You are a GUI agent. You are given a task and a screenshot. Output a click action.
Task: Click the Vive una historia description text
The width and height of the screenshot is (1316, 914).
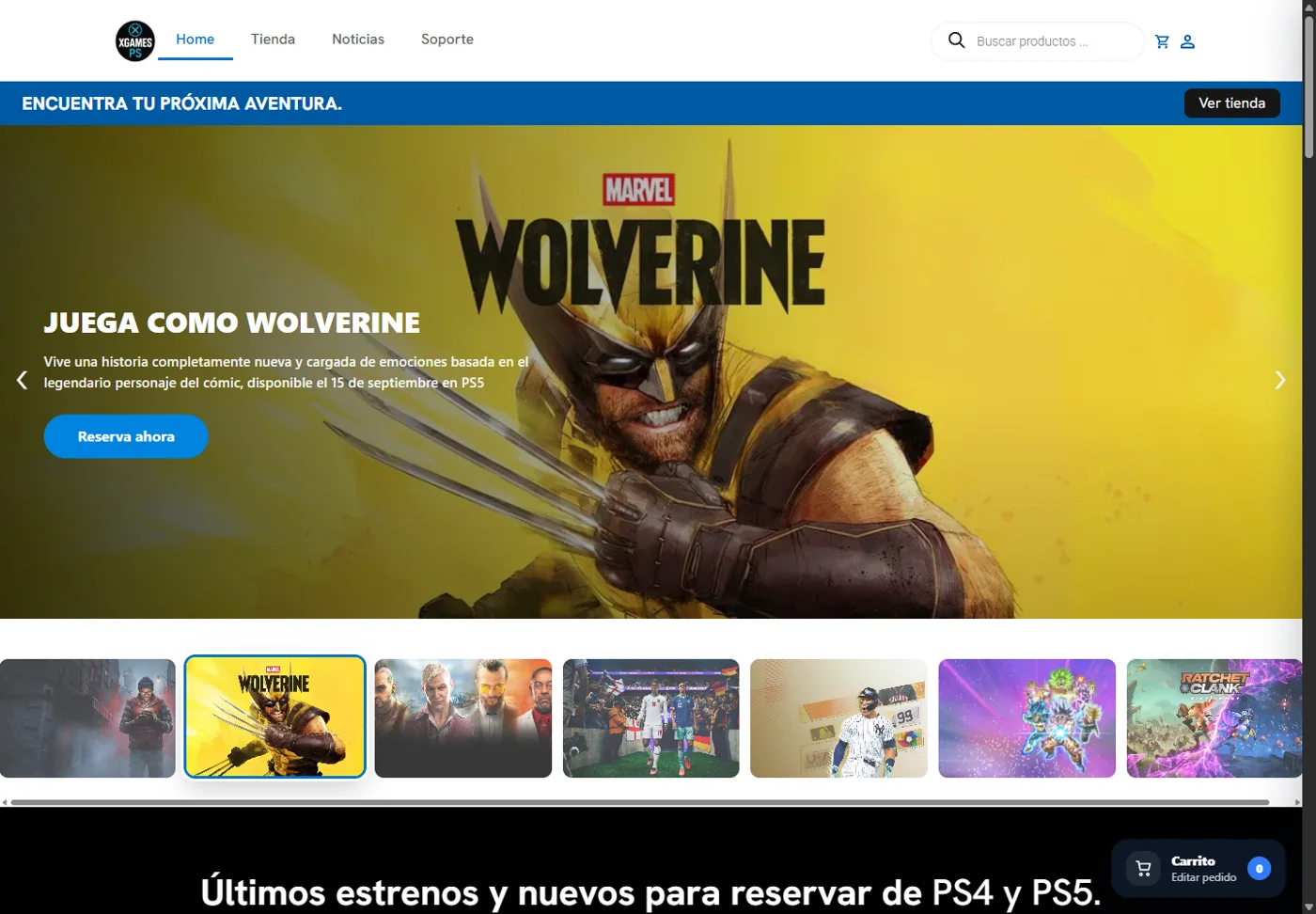coord(286,372)
